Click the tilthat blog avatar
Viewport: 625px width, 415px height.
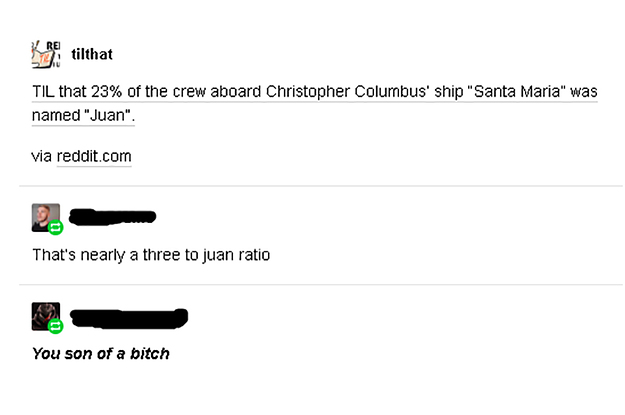coord(46,53)
